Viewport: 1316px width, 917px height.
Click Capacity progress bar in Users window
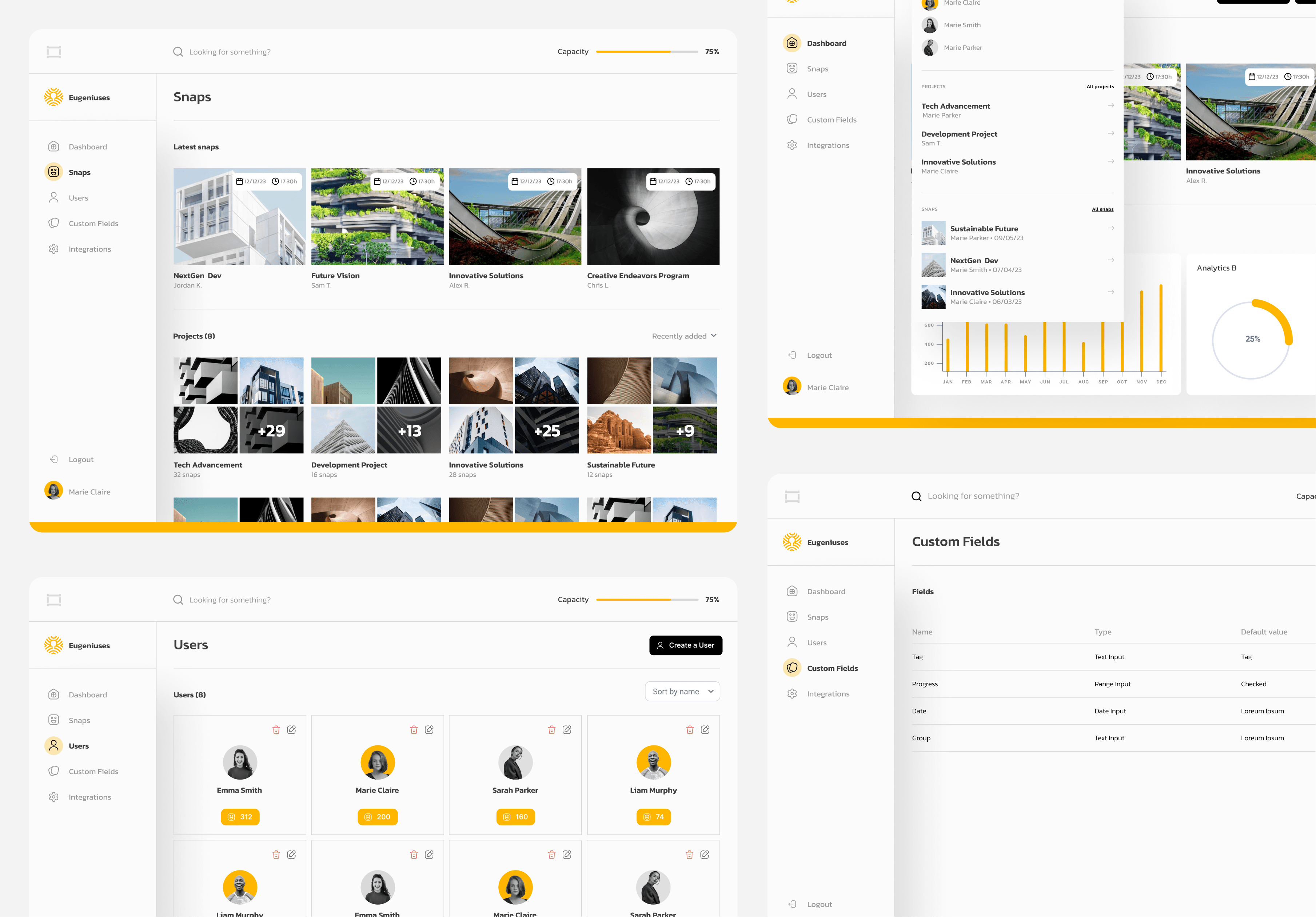pyautogui.click(x=647, y=600)
